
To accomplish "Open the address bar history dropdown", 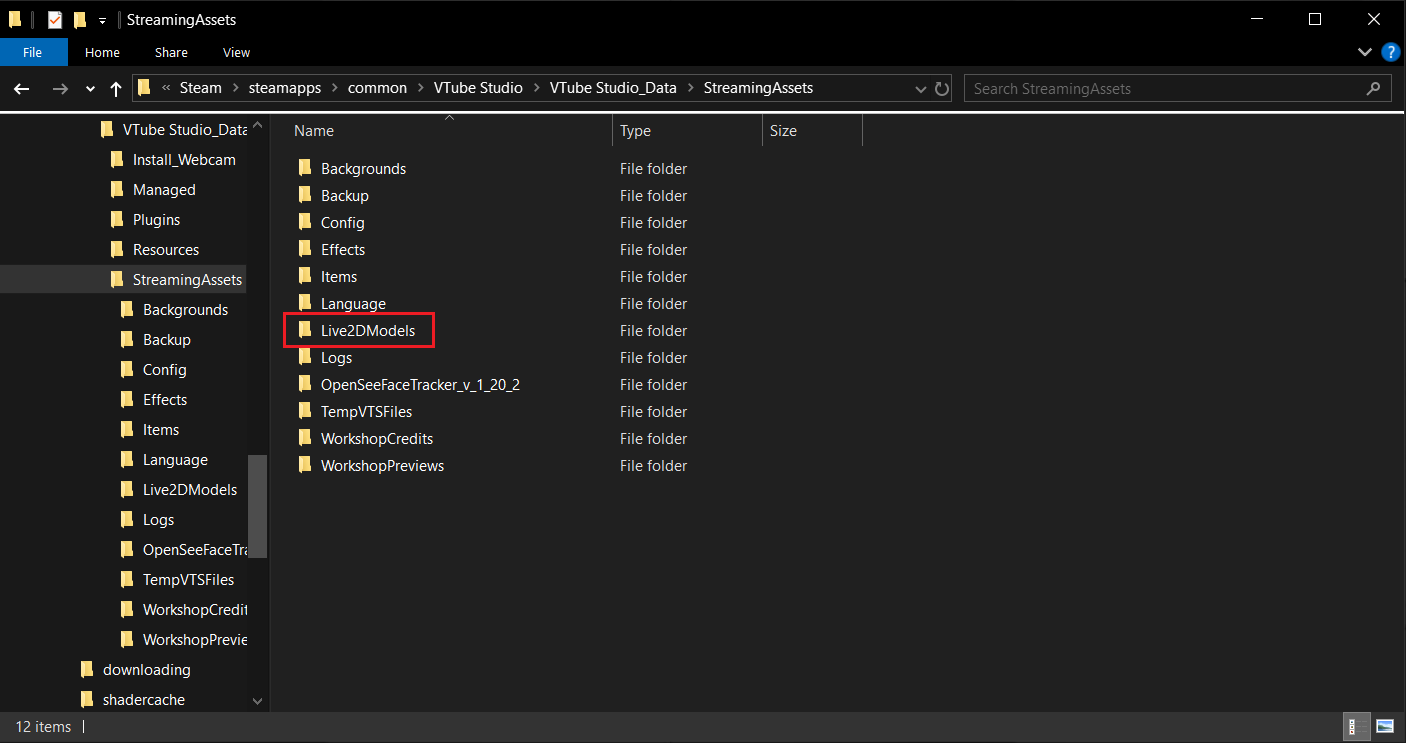I will pyautogui.click(x=921, y=88).
